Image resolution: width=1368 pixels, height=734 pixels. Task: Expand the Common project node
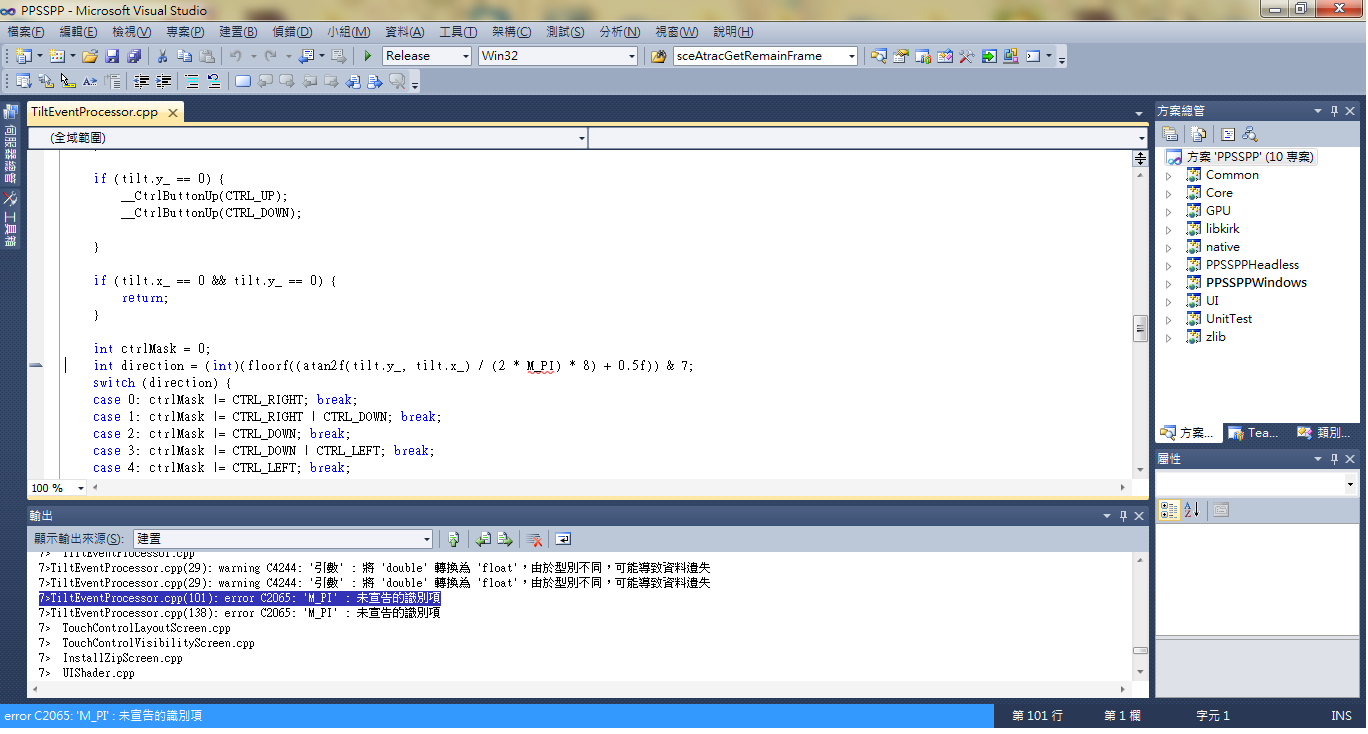(x=1168, y=175)
